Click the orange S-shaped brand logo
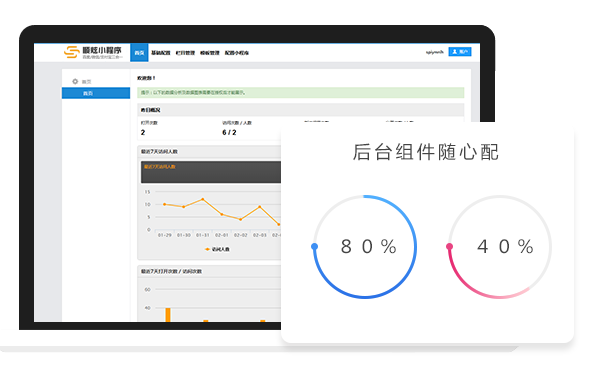 [x=71, y=52]
